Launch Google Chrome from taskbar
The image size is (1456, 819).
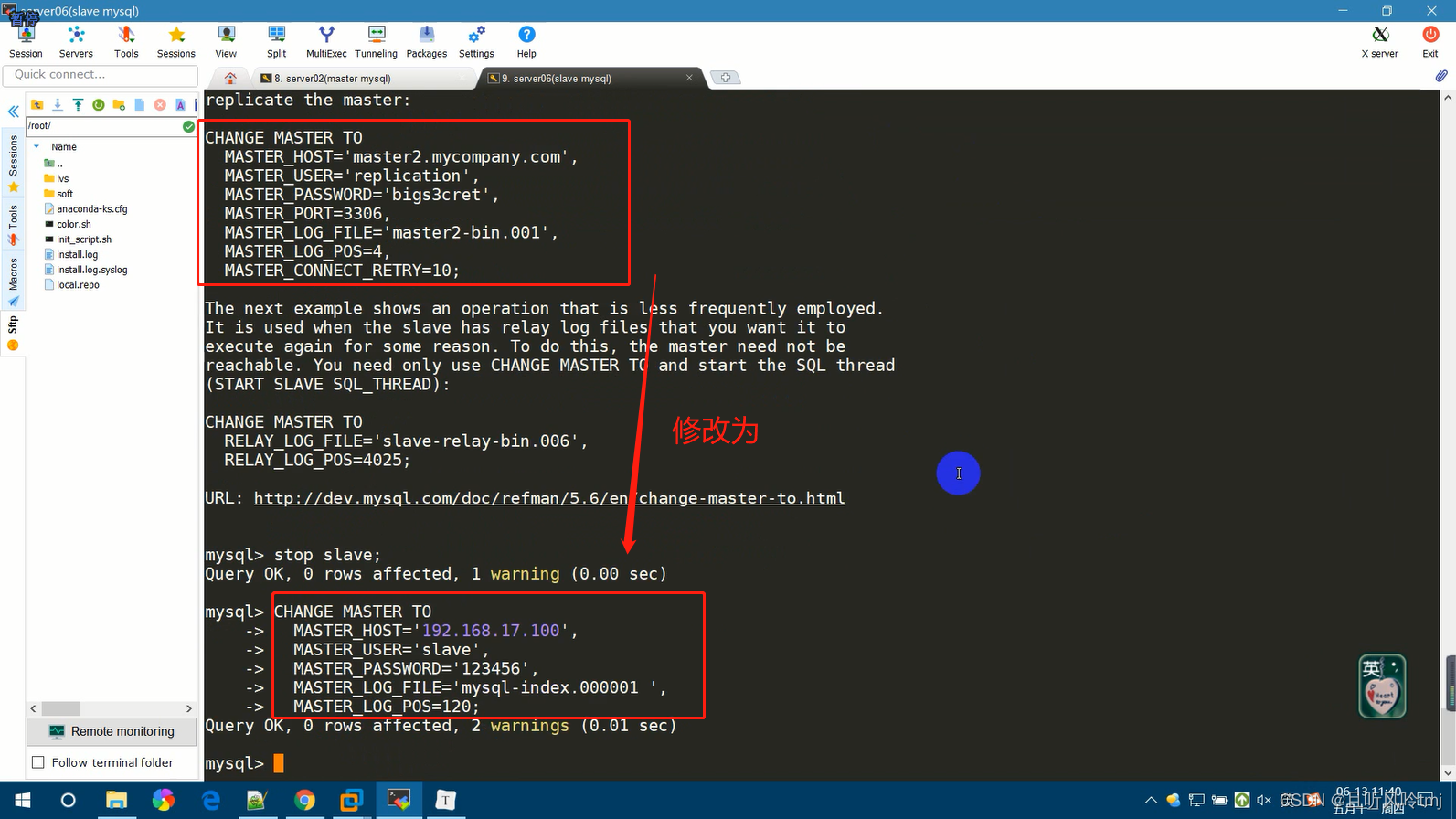point(304,801)
